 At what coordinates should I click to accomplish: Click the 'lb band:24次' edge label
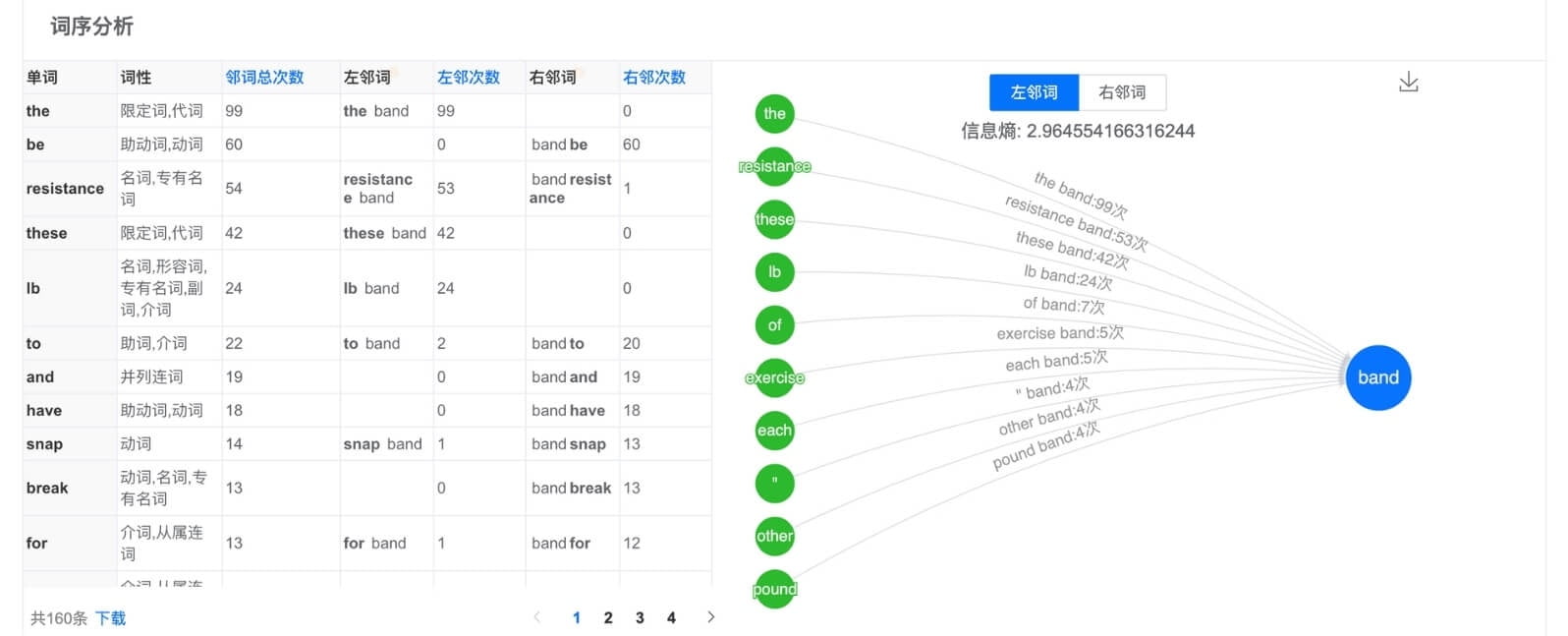click(x=1068, y=277)
